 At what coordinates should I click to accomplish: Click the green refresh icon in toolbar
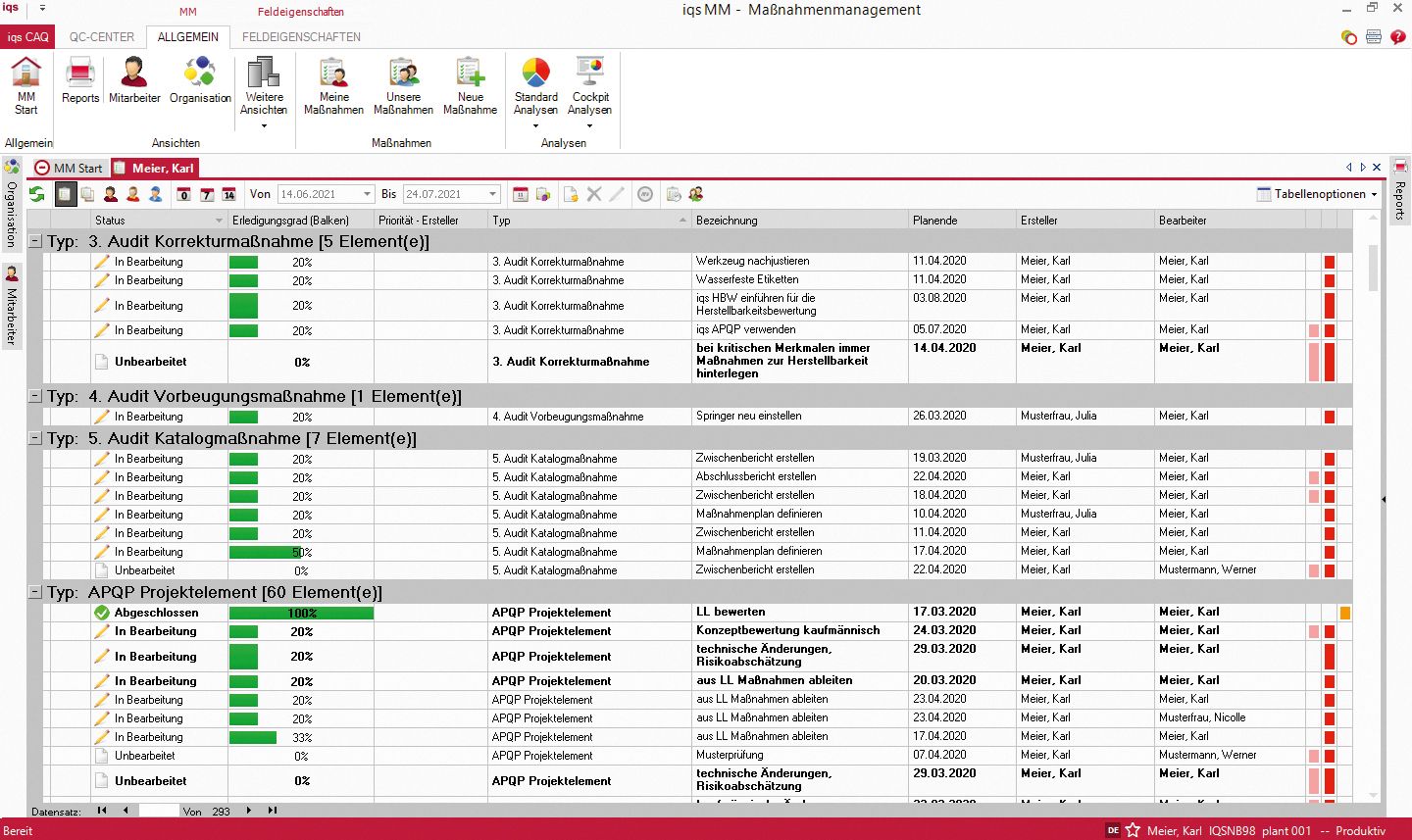point(37,194)
